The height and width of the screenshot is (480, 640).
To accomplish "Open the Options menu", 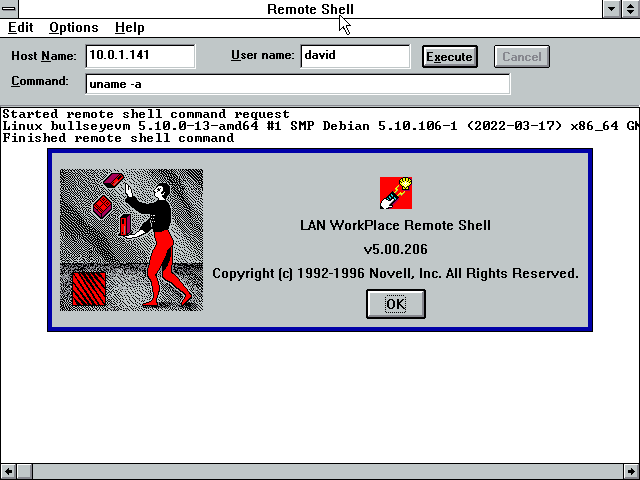I will (73, 28).
